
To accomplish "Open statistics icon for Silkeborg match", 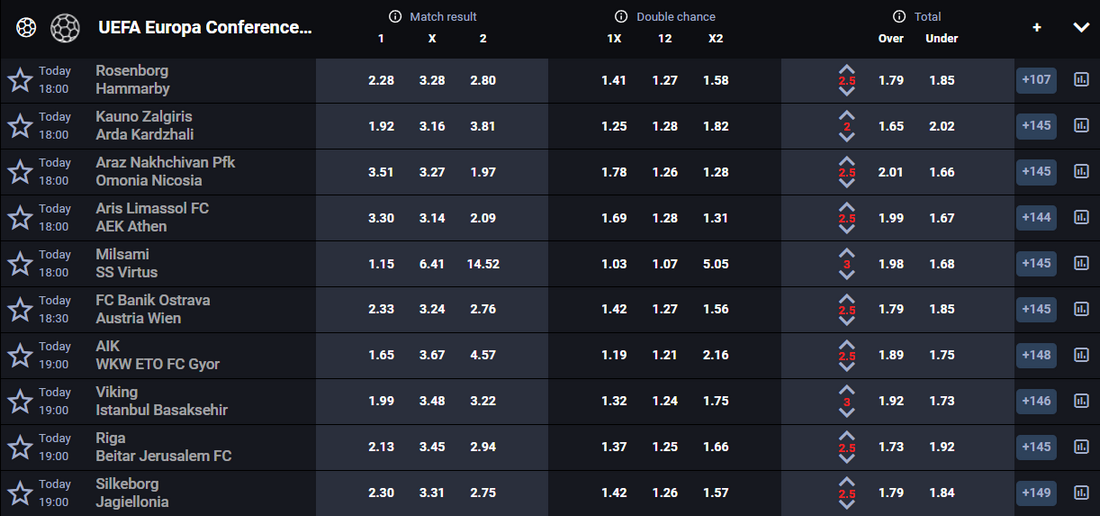I will pos(1081,492).
